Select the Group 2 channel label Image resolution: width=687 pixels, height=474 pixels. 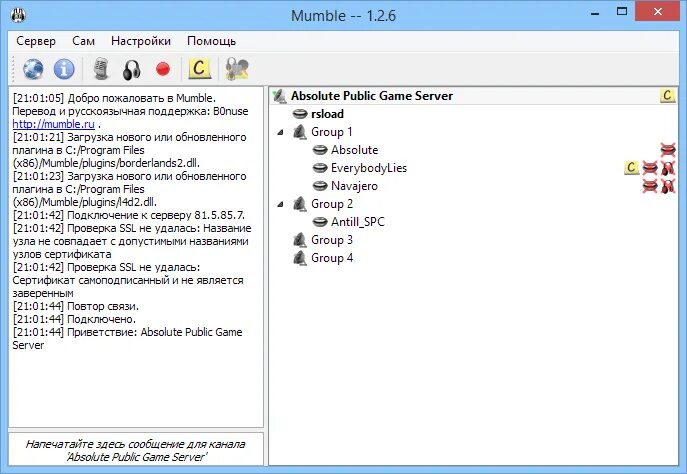pyautogui.click(x=332, y=204)
